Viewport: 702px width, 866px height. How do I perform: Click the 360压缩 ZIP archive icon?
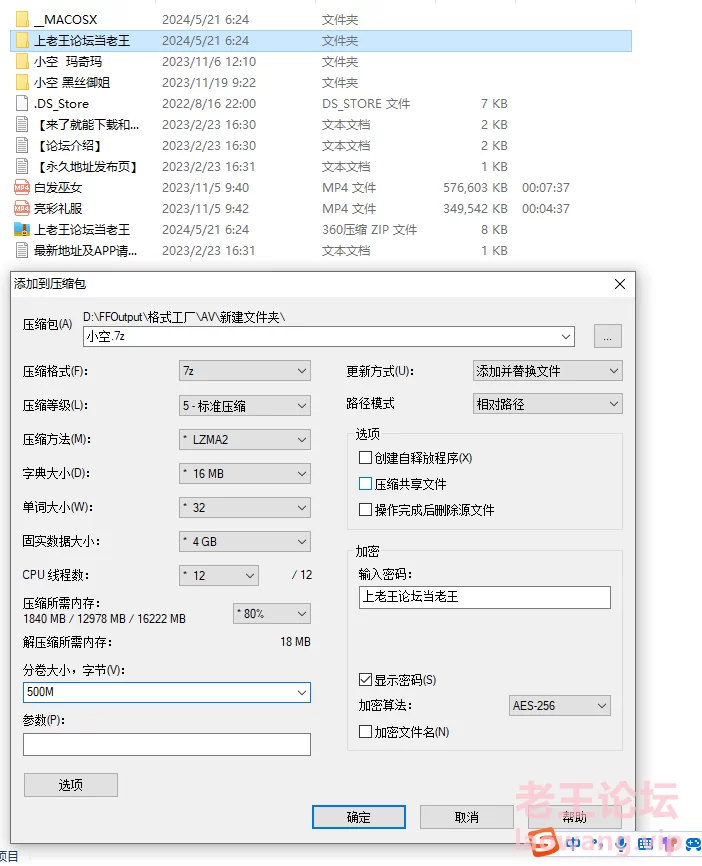22,230
